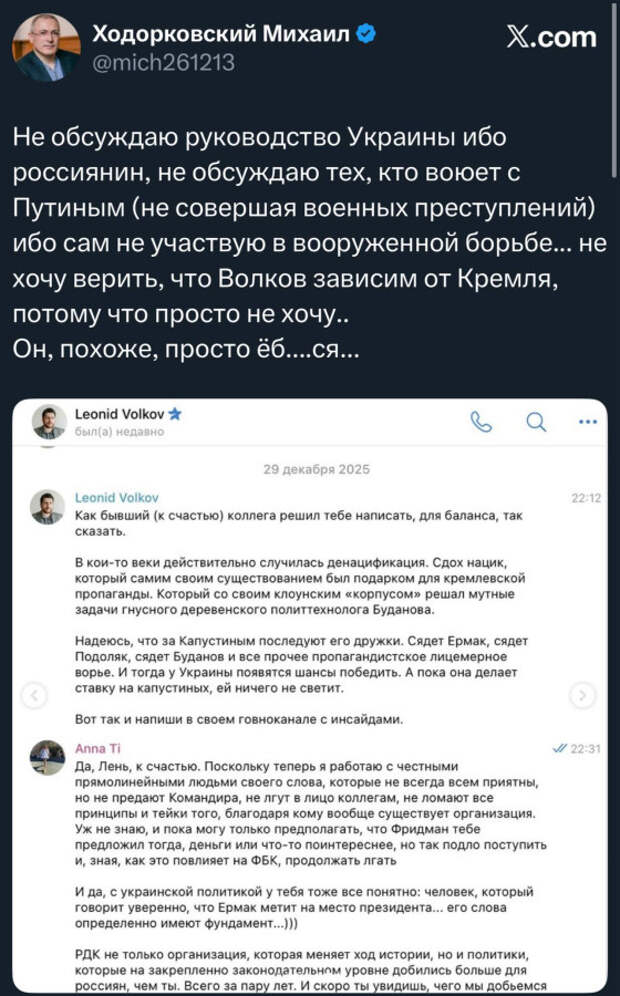This screenshot has height=996, width=620.
Task: Click Anna Ti's message avatar
Action: [x=48, y=757]
